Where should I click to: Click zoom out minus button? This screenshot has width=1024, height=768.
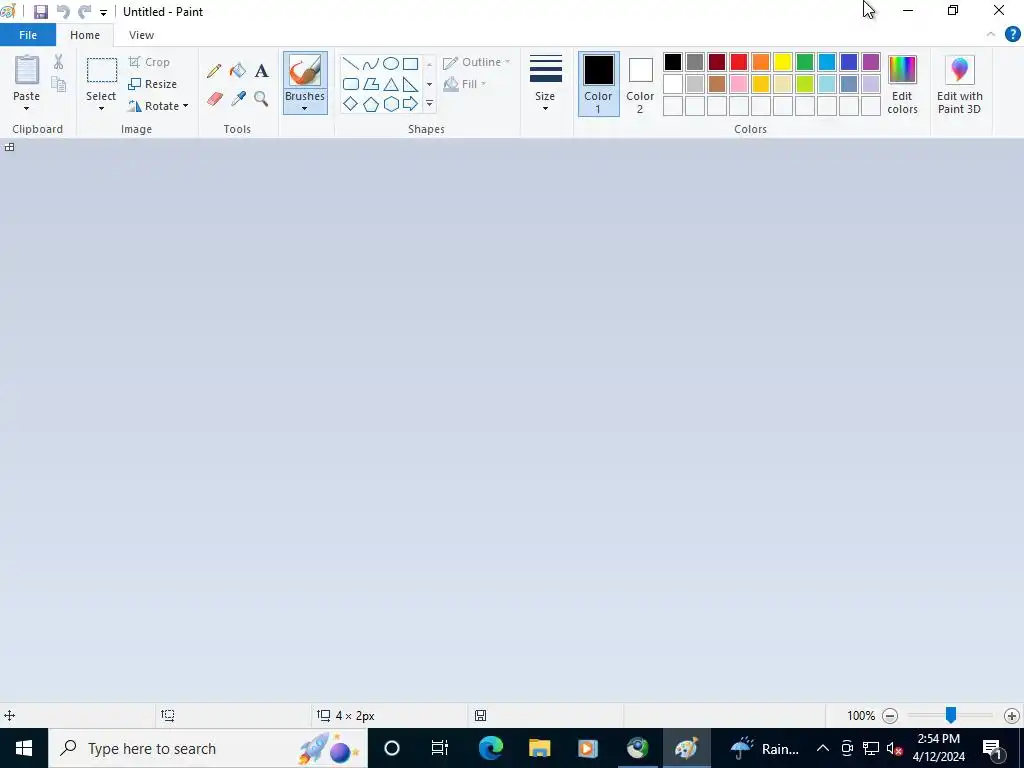[889, 716]
